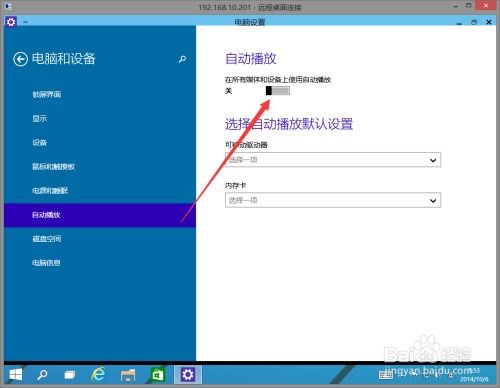
Task: Launch Internet Explorer from taskbar
Action: point(98,375)
